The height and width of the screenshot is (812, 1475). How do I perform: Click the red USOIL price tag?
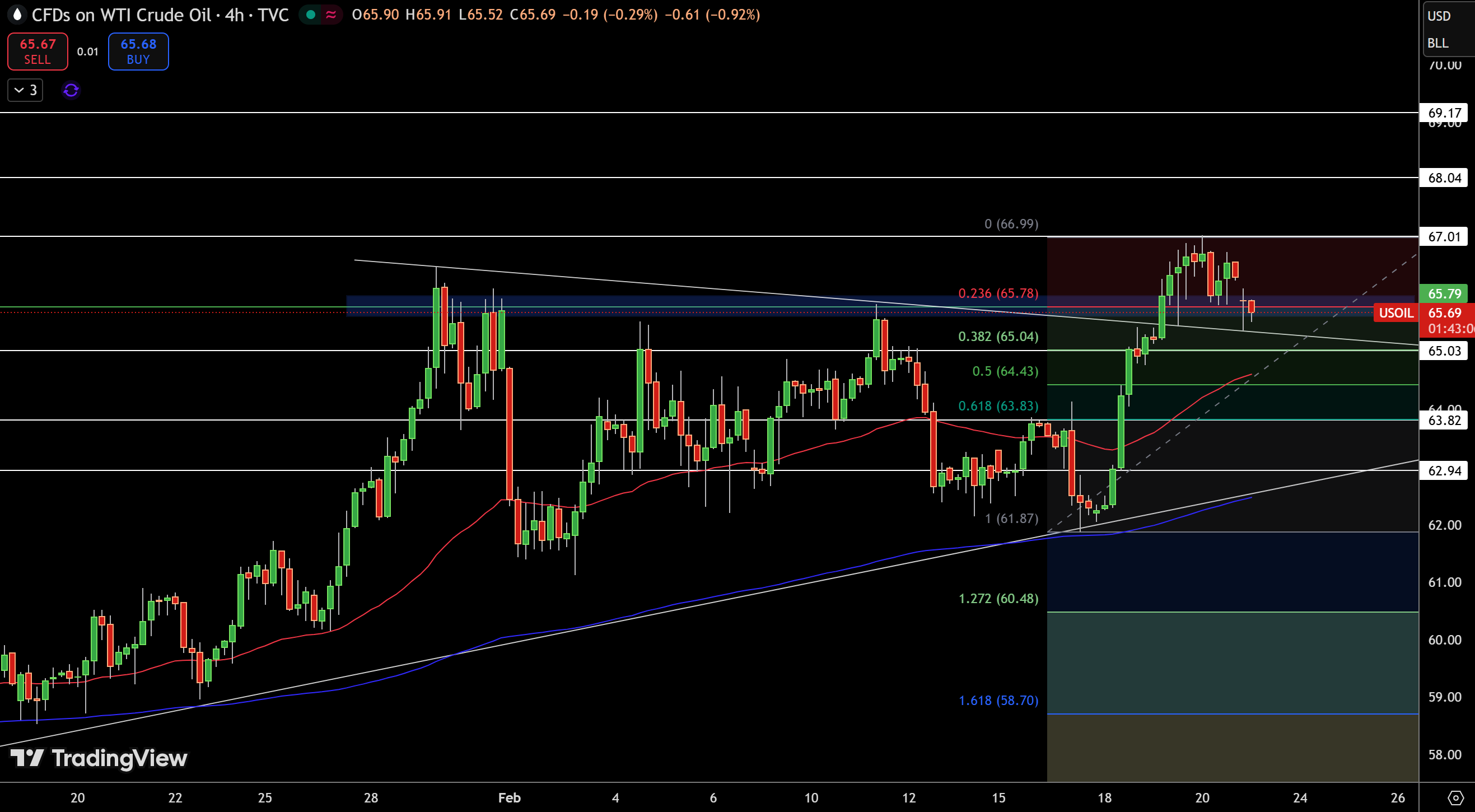[x=1396, y=313]
